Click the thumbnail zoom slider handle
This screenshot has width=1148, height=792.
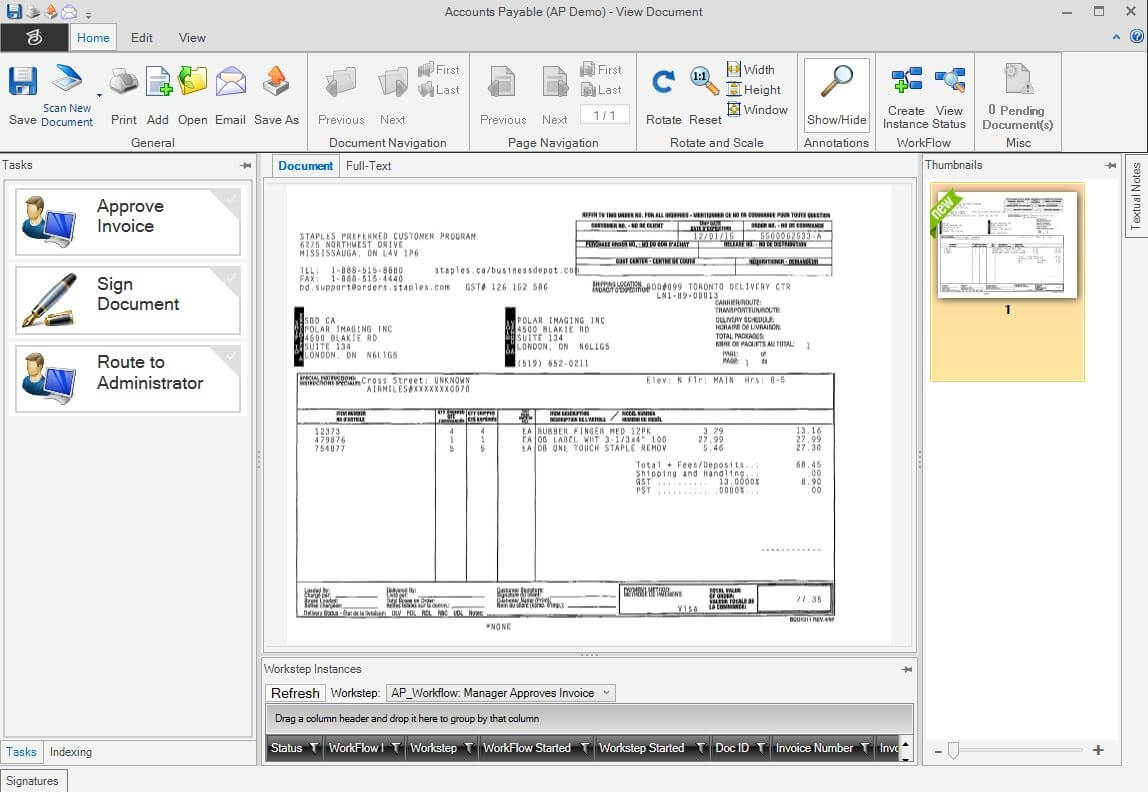coord(953,750)
